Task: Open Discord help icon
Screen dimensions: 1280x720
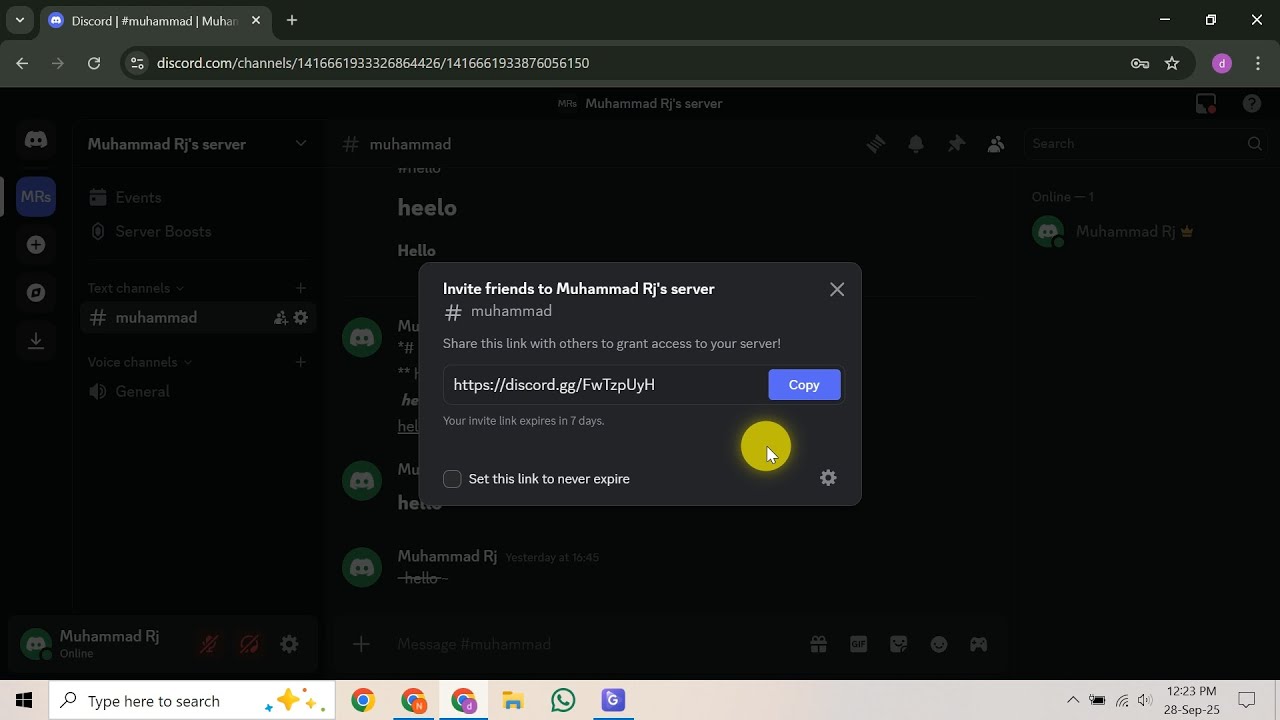Action: pyautogui.click(x=1252, y=104)
